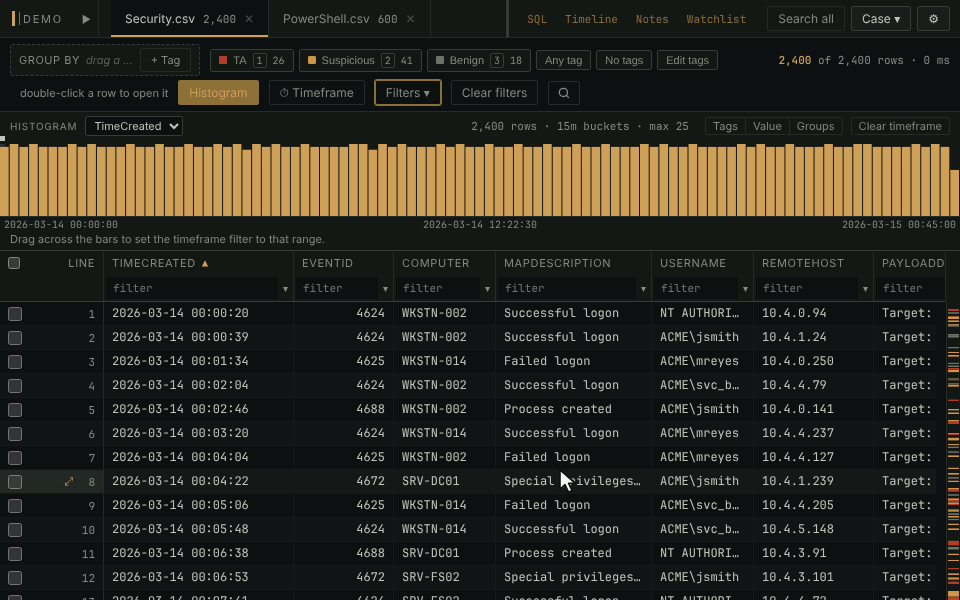Open the TimeCreated histogram field dropdown
Viewport: 960px width, 600px height.
coord(134,126)
